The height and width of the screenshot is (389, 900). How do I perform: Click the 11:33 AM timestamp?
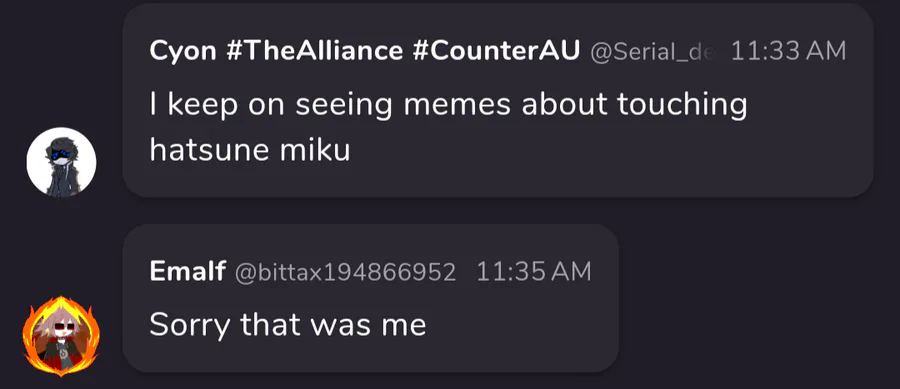pos(788,52)
